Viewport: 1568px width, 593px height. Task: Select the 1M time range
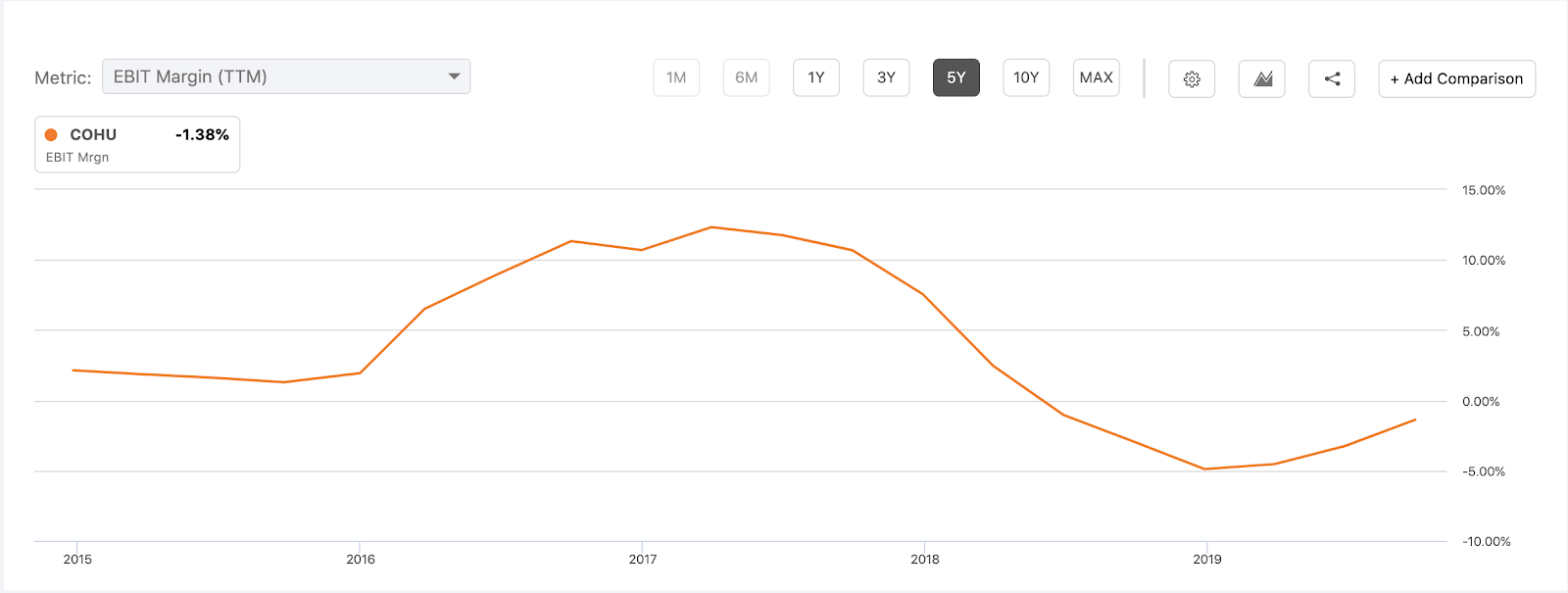pos(676,76)
